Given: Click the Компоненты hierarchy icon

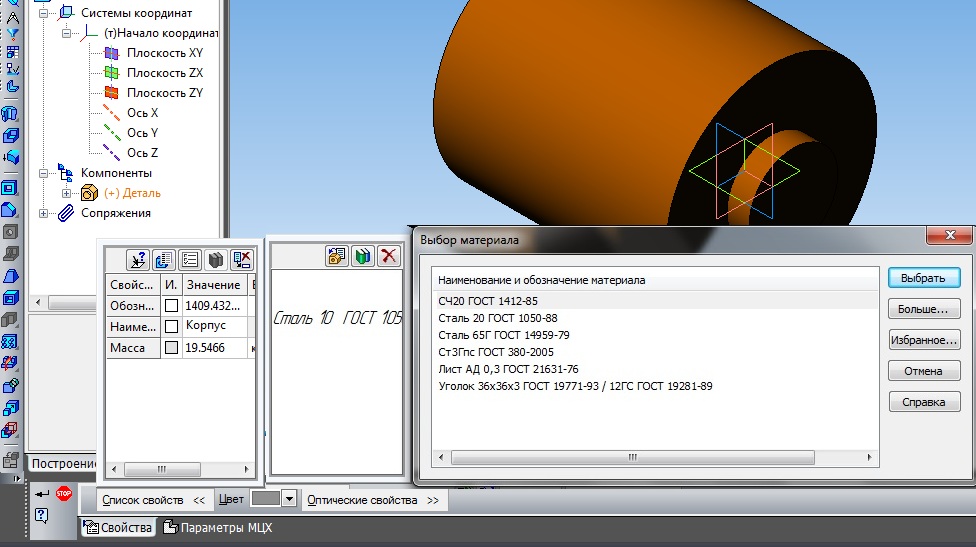Looking at the screenshot, I should click(65, 172).
